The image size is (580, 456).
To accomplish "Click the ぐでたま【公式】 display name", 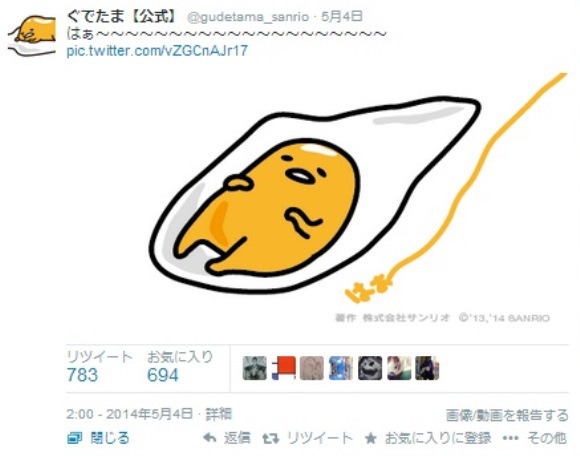I will 122,16.
